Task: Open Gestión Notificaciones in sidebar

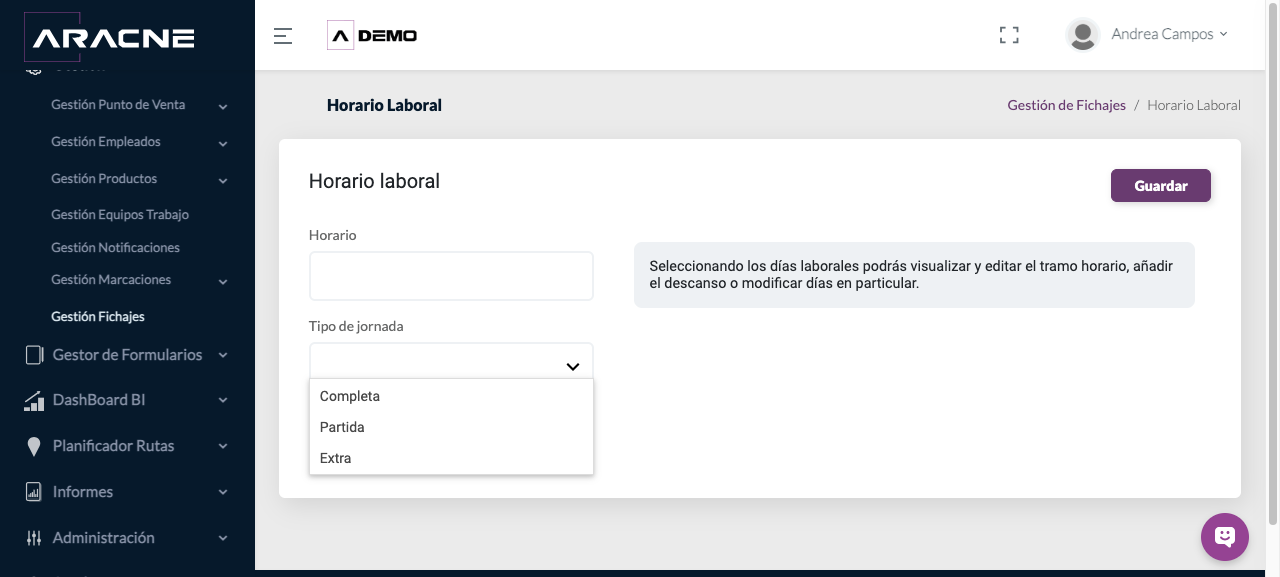Action: pyautogui.click(x=115, y=247)
